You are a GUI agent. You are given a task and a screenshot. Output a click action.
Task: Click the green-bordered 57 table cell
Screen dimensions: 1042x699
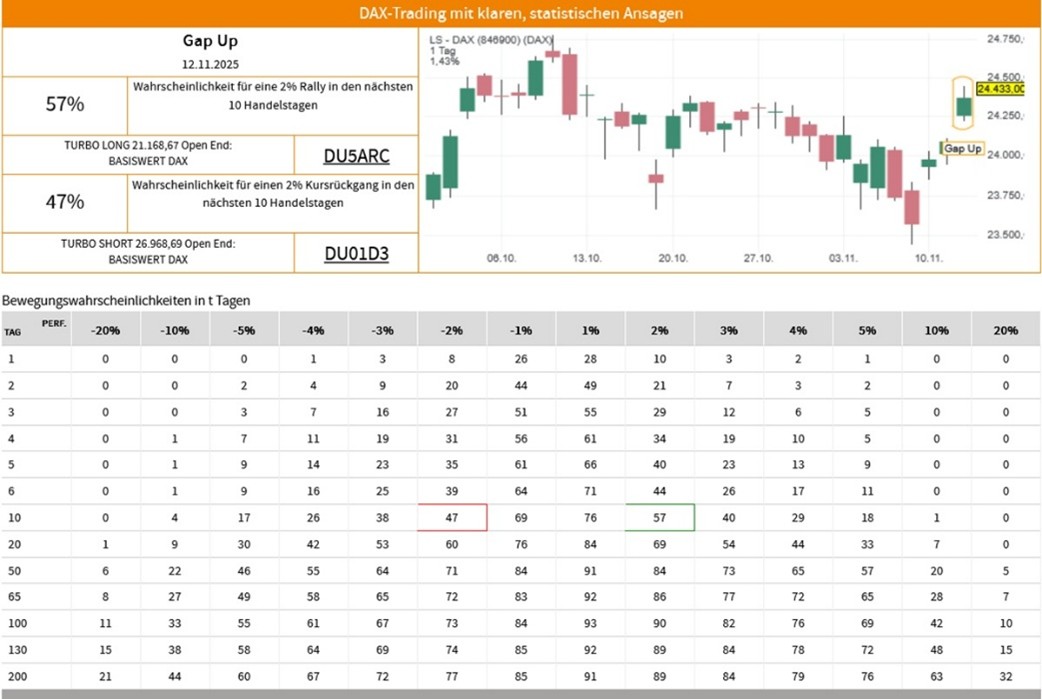click(x=659, y=517)
